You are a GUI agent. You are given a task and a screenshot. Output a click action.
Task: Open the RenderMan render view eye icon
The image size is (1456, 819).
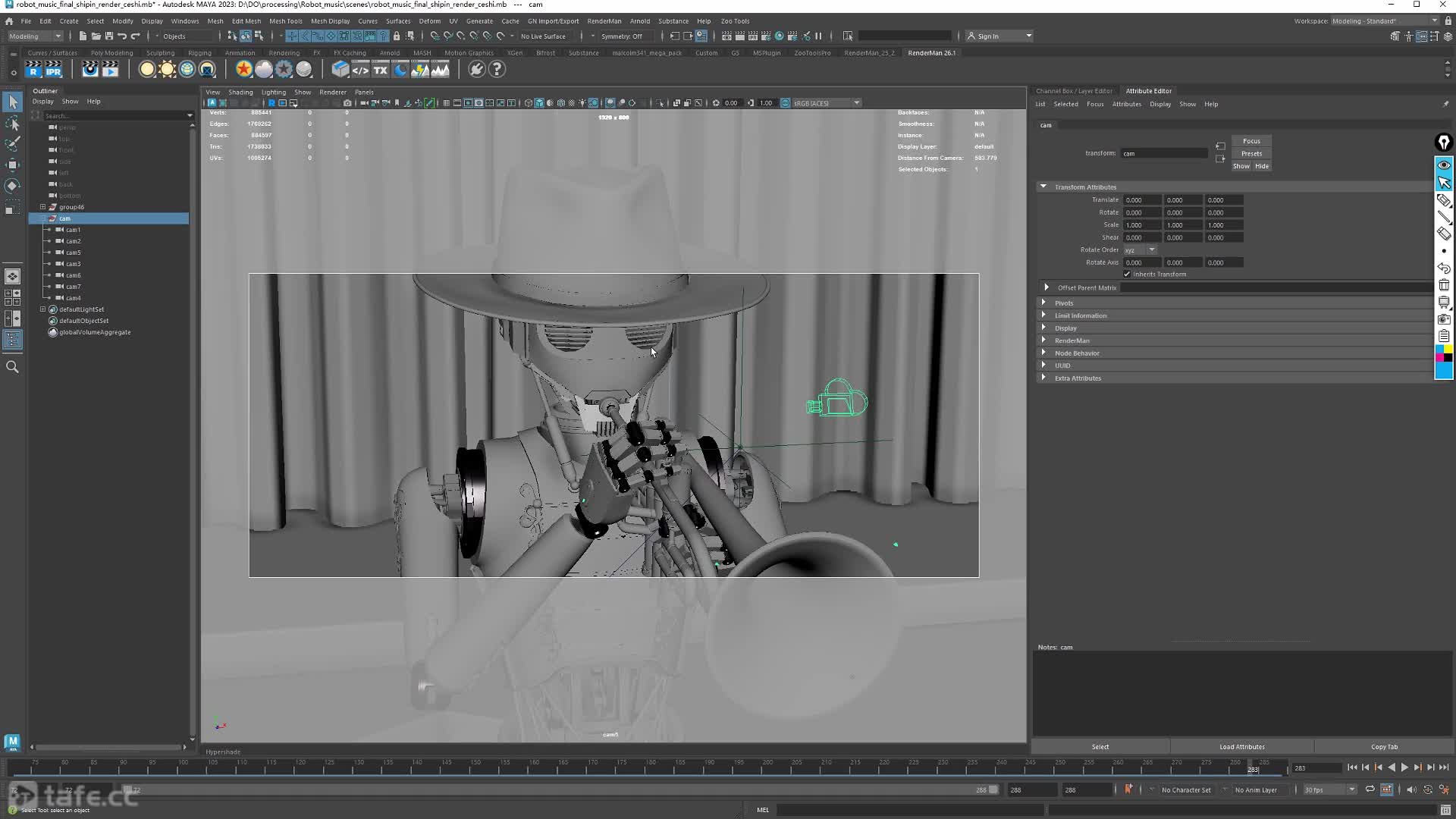(x=90, y=70)
